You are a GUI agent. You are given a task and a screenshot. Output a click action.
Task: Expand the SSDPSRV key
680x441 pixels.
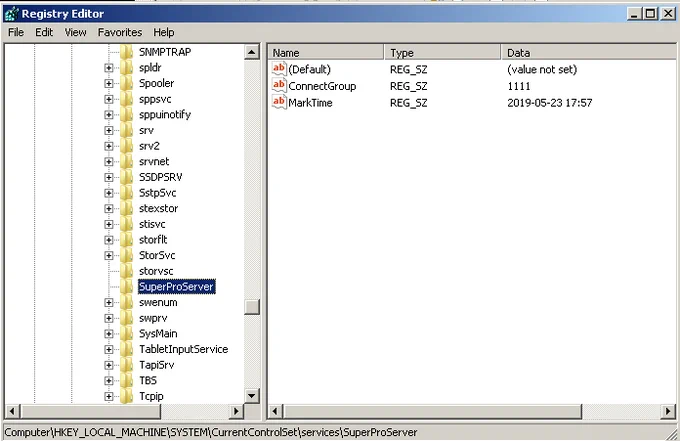108,177
